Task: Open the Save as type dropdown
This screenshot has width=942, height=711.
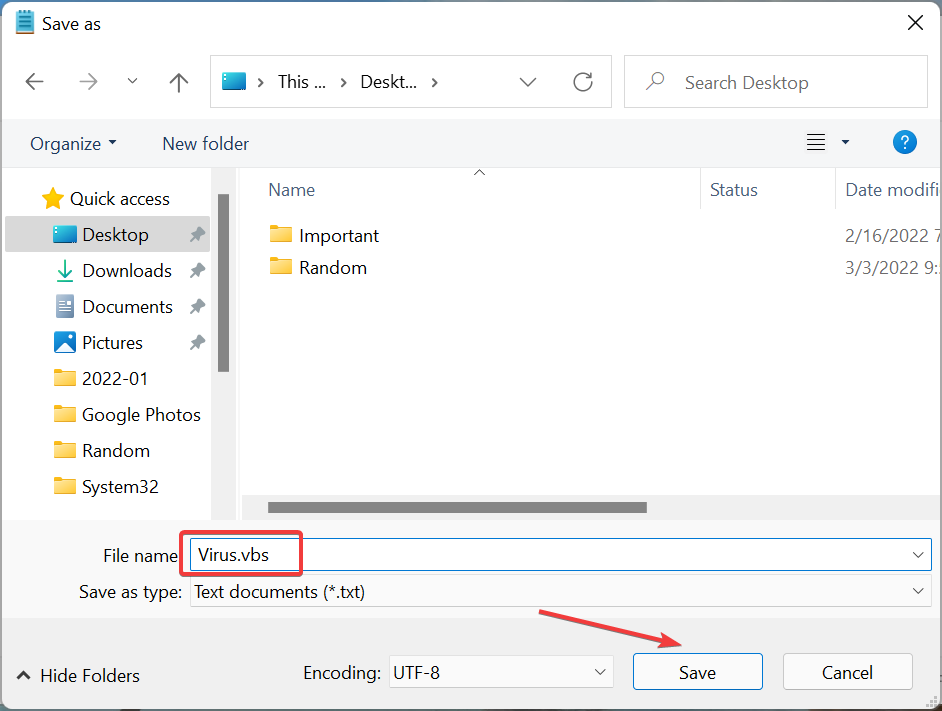Action: pos(560,592)
